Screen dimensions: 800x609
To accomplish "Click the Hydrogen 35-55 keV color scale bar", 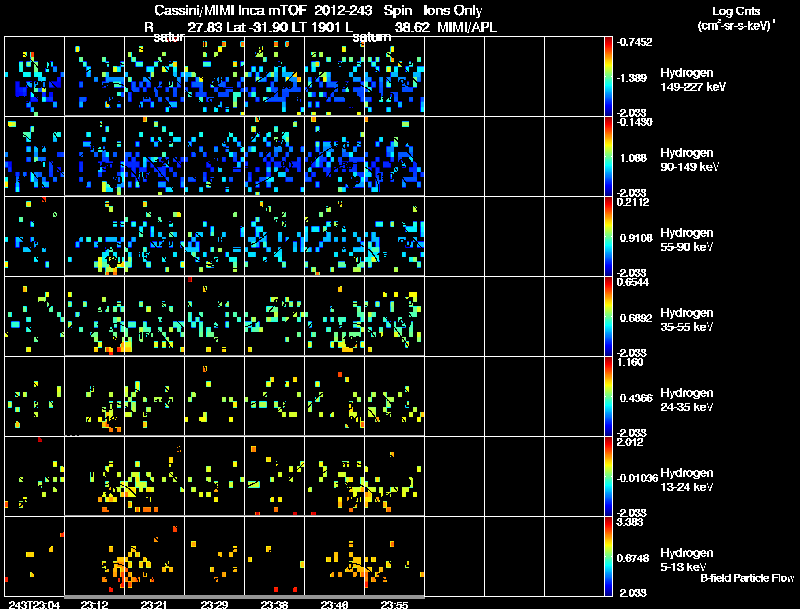I will tap(608, 317).
